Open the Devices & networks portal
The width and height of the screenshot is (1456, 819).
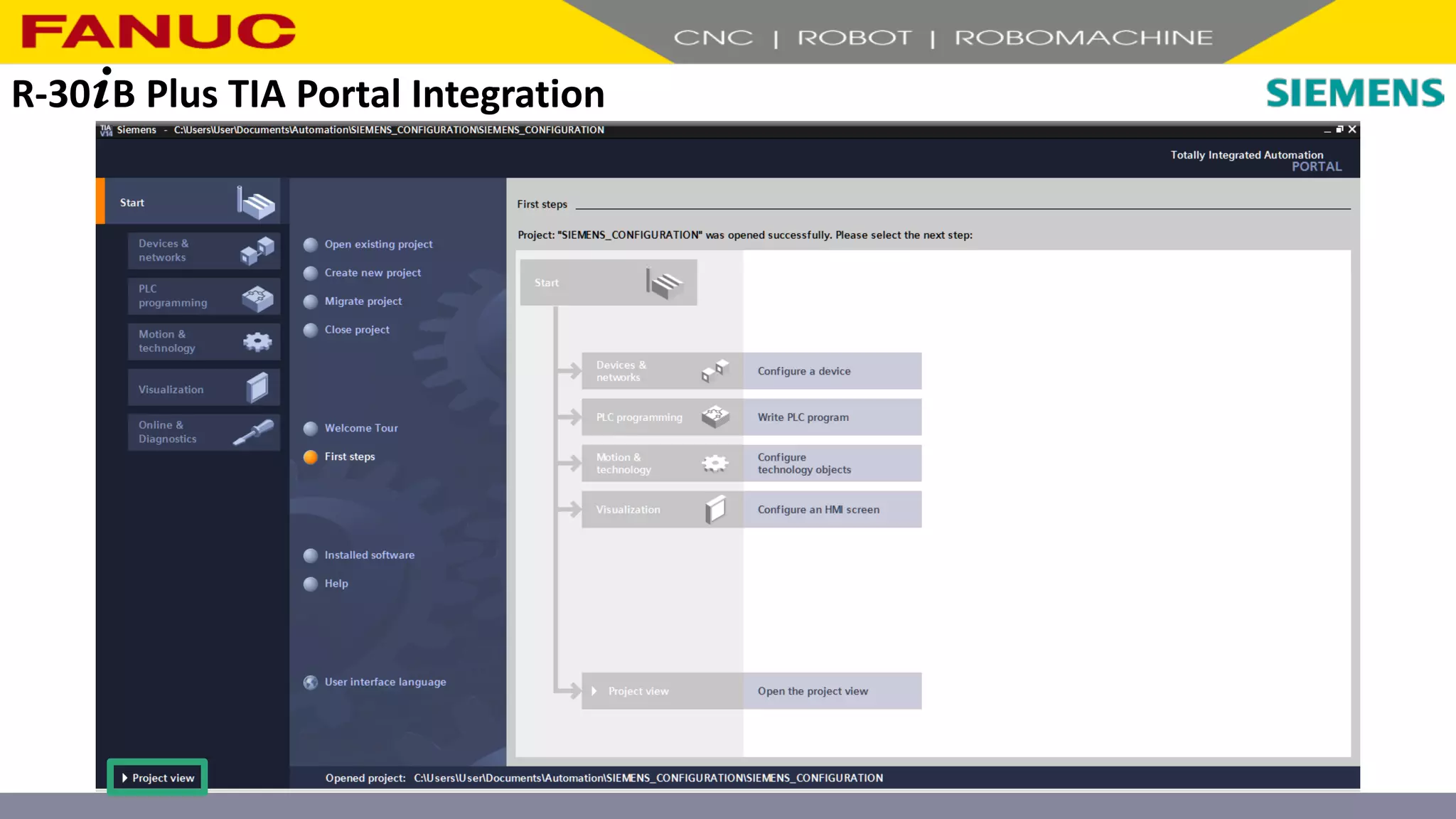[204, 251]
